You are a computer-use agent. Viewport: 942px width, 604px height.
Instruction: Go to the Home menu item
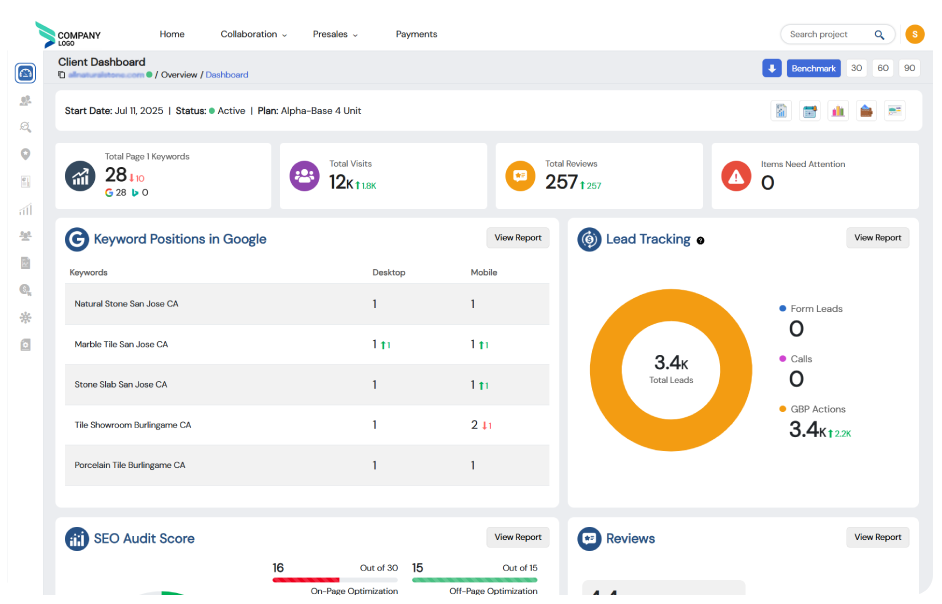(x=172, y=34)
